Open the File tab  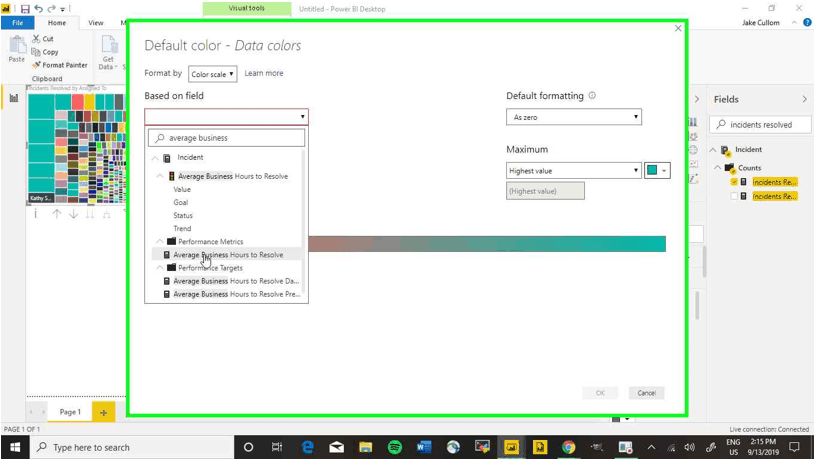tap(17, 23)
